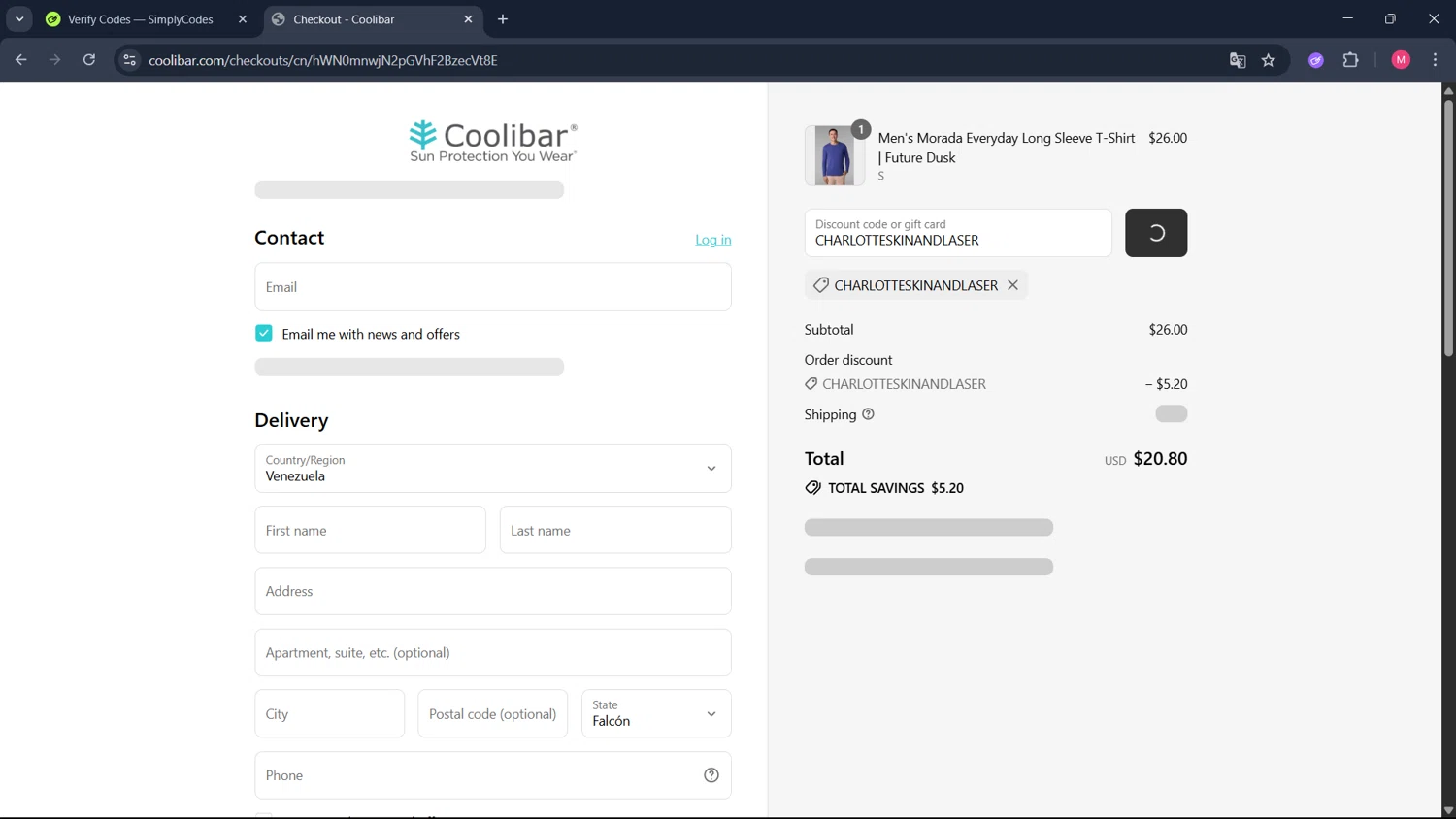Open Men's Morada T-Shirt product thumbnail
This screenshot has width=1456, height=819.
835,155
